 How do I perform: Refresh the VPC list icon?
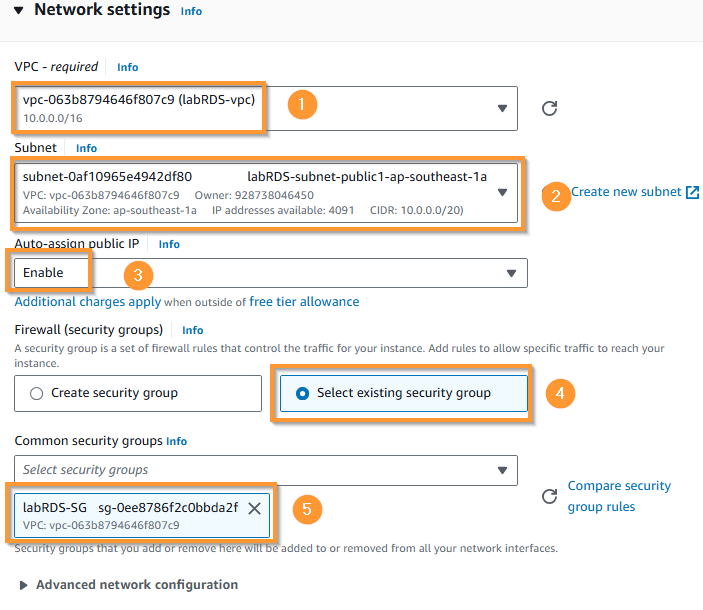(x=549, y=108)
